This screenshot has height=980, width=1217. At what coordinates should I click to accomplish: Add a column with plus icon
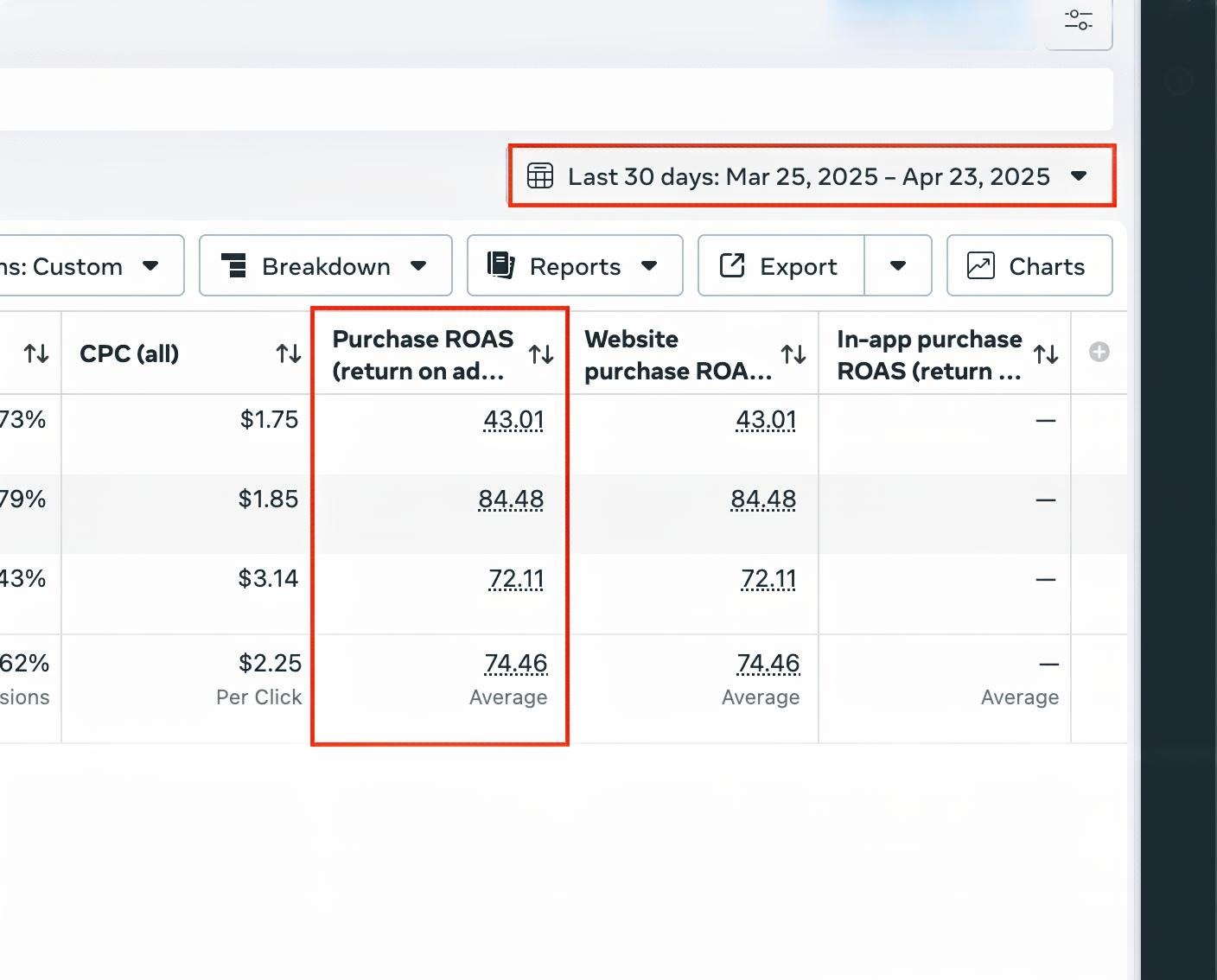tap(1099, 352)
